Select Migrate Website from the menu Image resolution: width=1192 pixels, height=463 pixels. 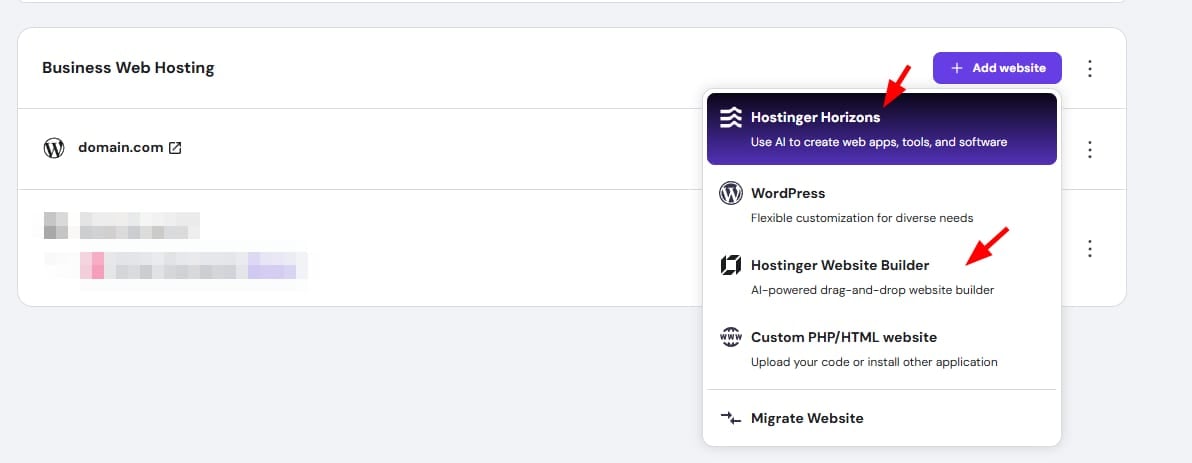click(x=806, y=418)
